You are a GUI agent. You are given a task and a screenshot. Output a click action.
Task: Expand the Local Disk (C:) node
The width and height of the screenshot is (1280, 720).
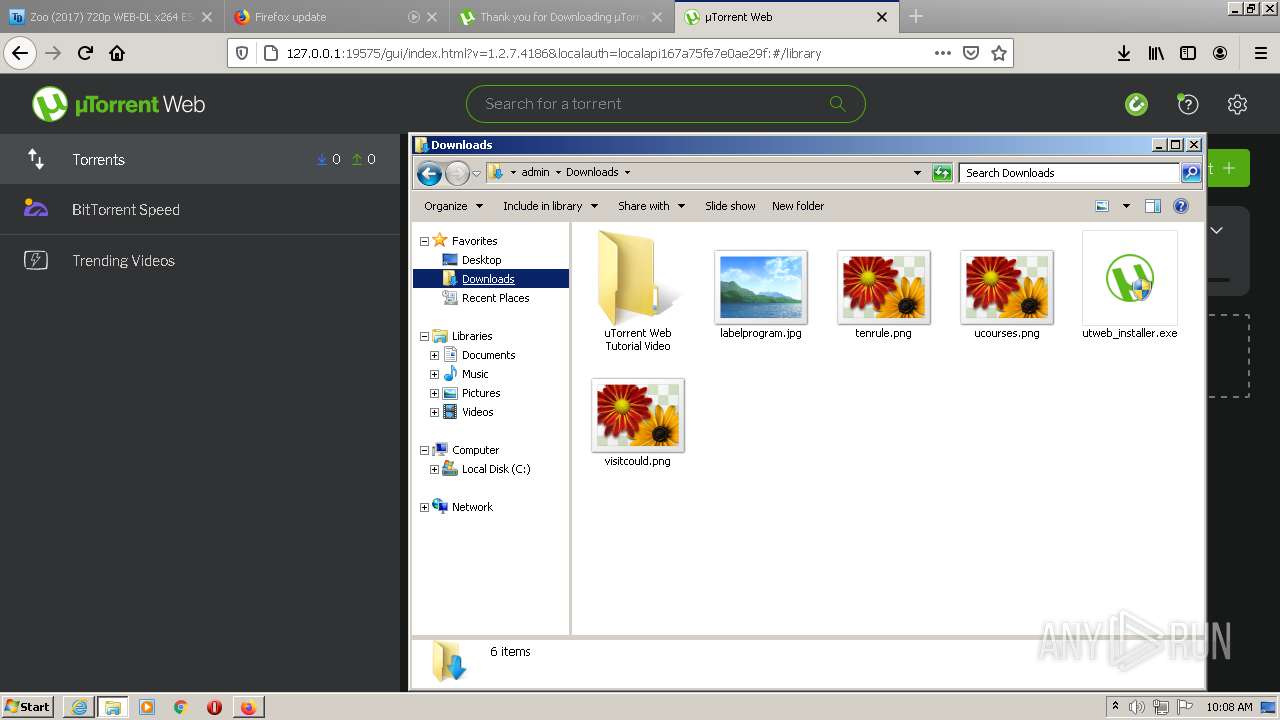pos(434,469)
